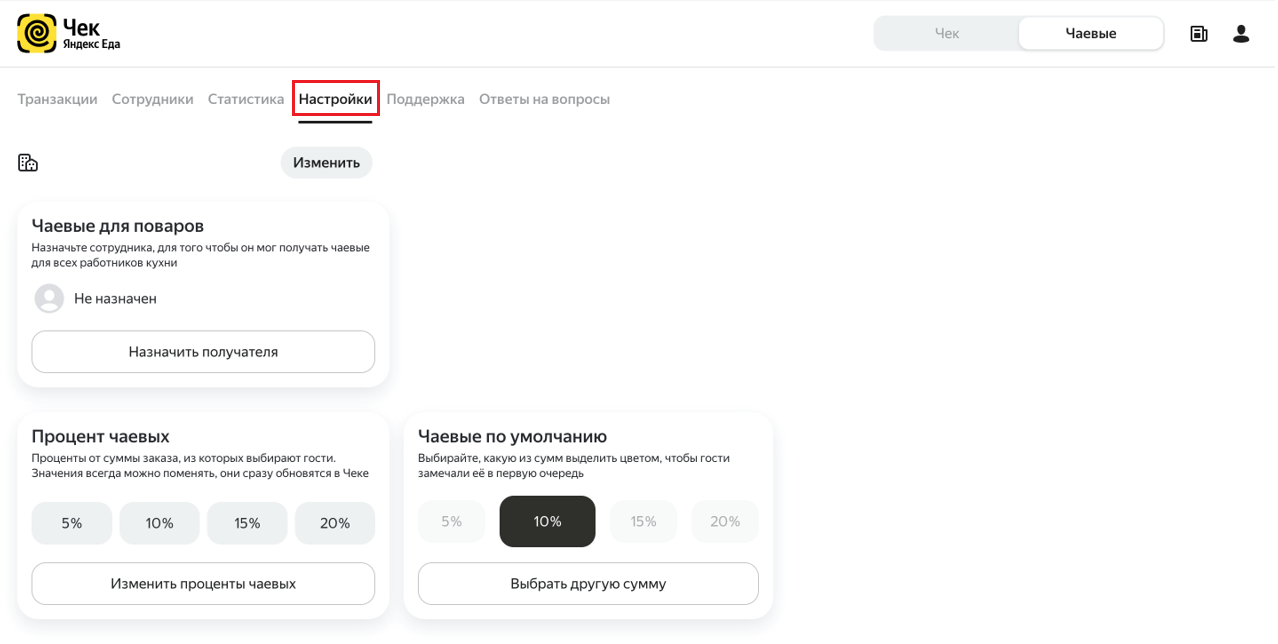This screenshot has height=644, width=1278.
Task: Click the building organization icon
Action: tap(28, 163)
